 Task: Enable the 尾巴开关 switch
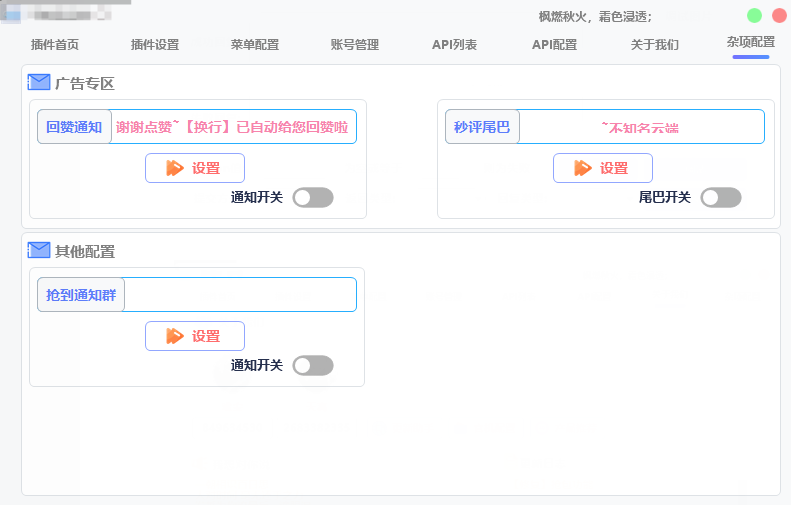pyautogui.click(x=721, y=198)
